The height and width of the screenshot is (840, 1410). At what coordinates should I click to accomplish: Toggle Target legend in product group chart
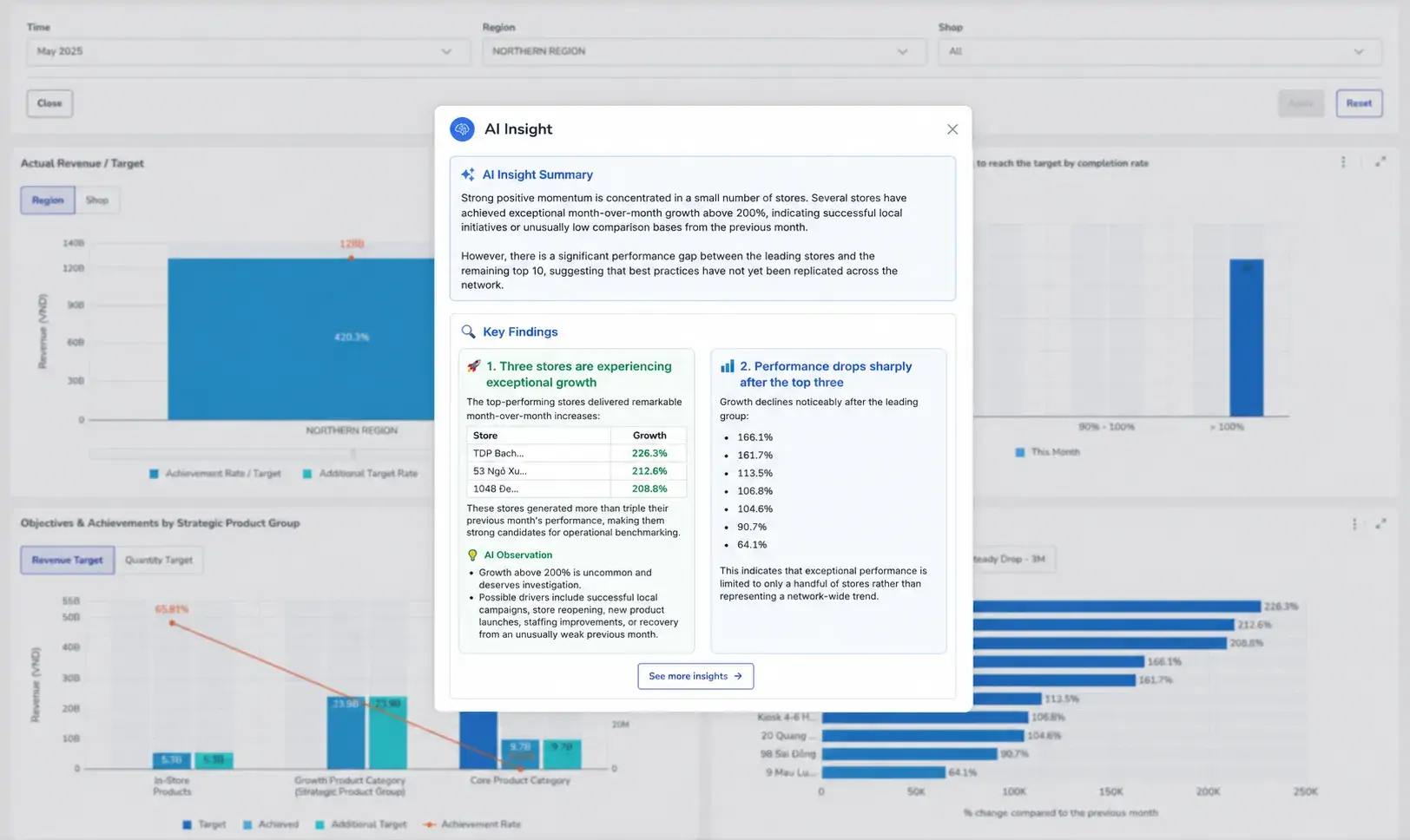point(204,824)
